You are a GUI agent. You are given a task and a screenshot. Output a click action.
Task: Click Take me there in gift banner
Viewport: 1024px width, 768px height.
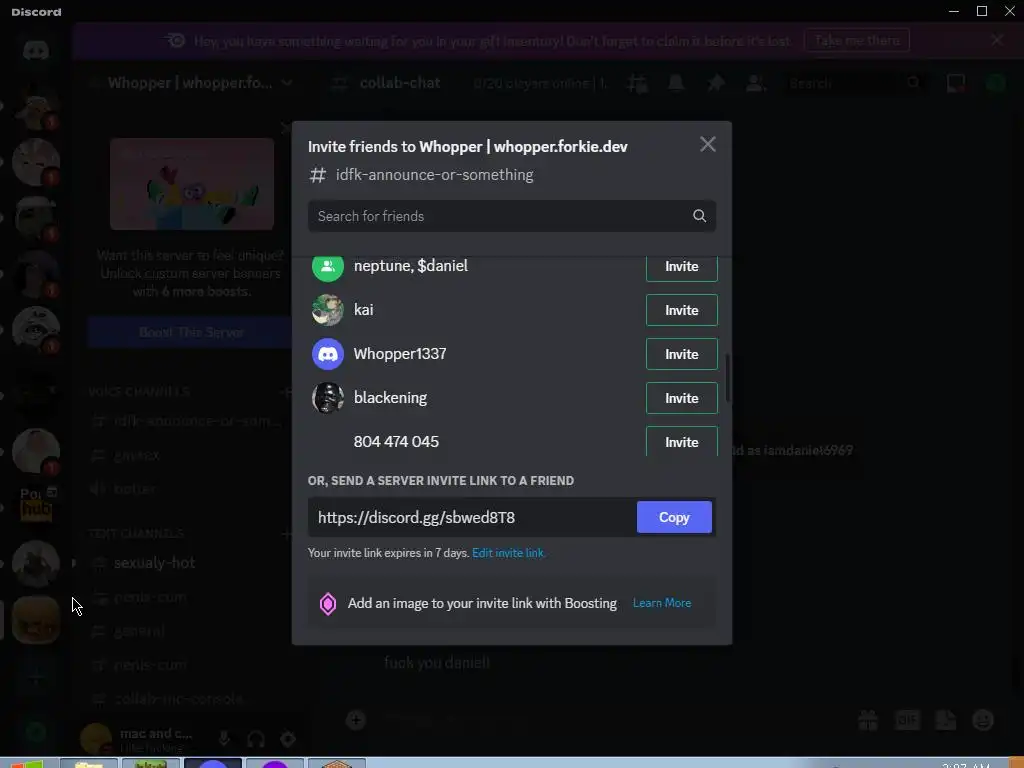pos(857,40)
